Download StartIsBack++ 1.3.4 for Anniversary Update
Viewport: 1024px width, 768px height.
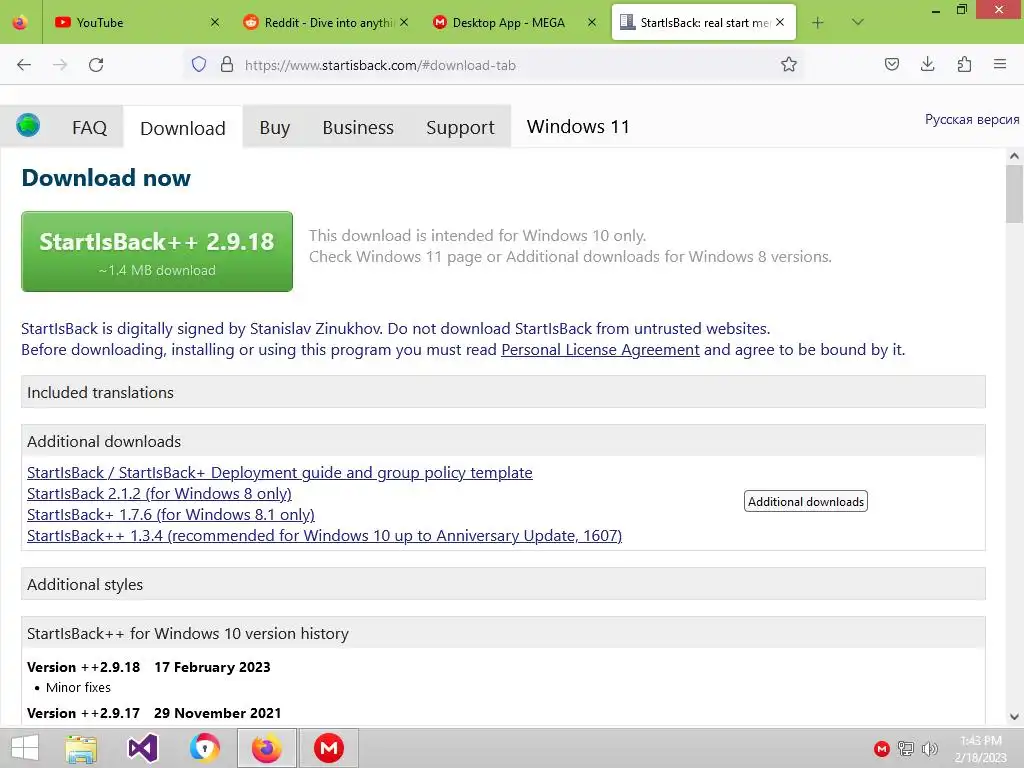[325, 536]
